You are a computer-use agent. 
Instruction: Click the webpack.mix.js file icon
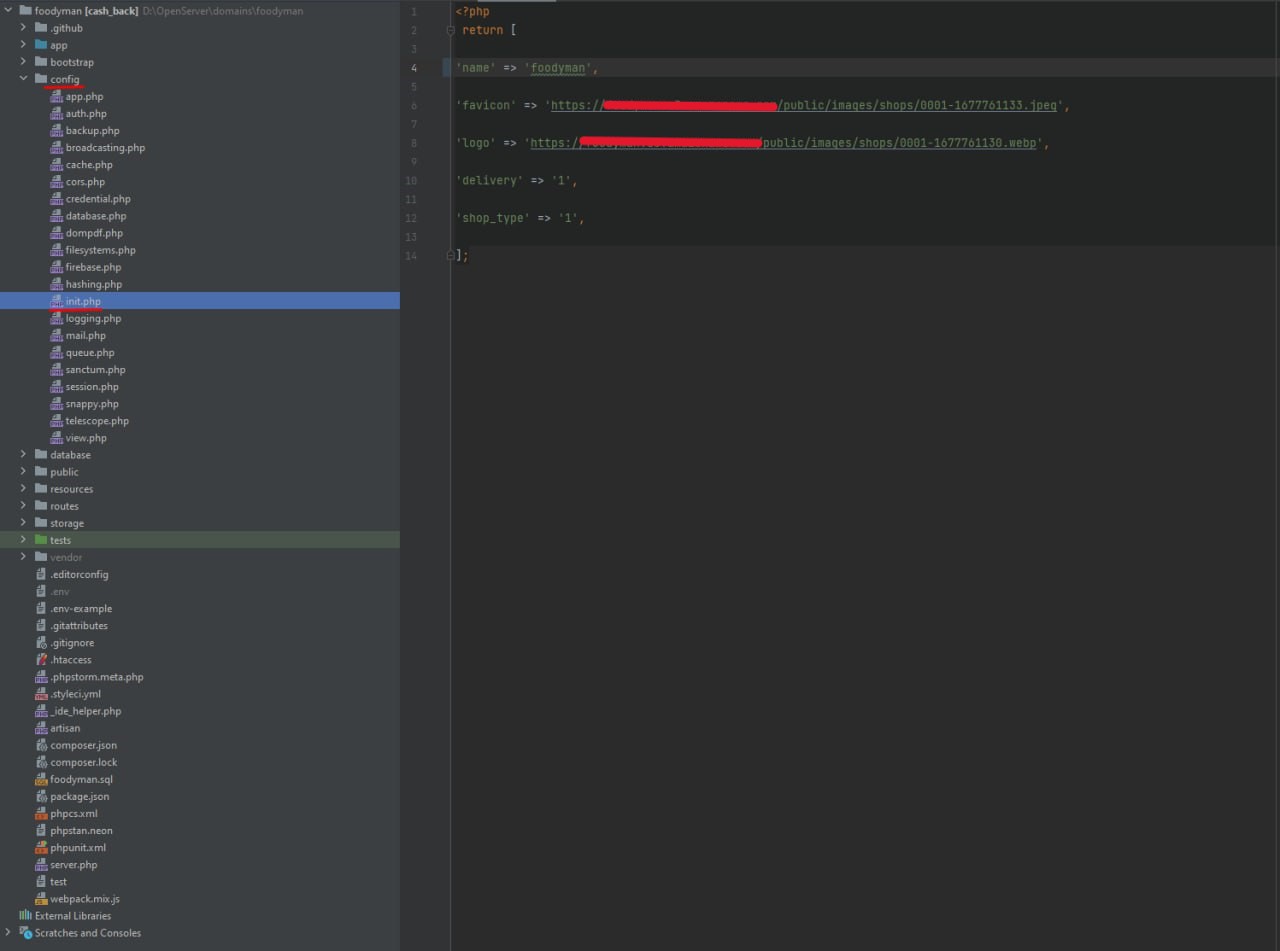pos(41,899)
